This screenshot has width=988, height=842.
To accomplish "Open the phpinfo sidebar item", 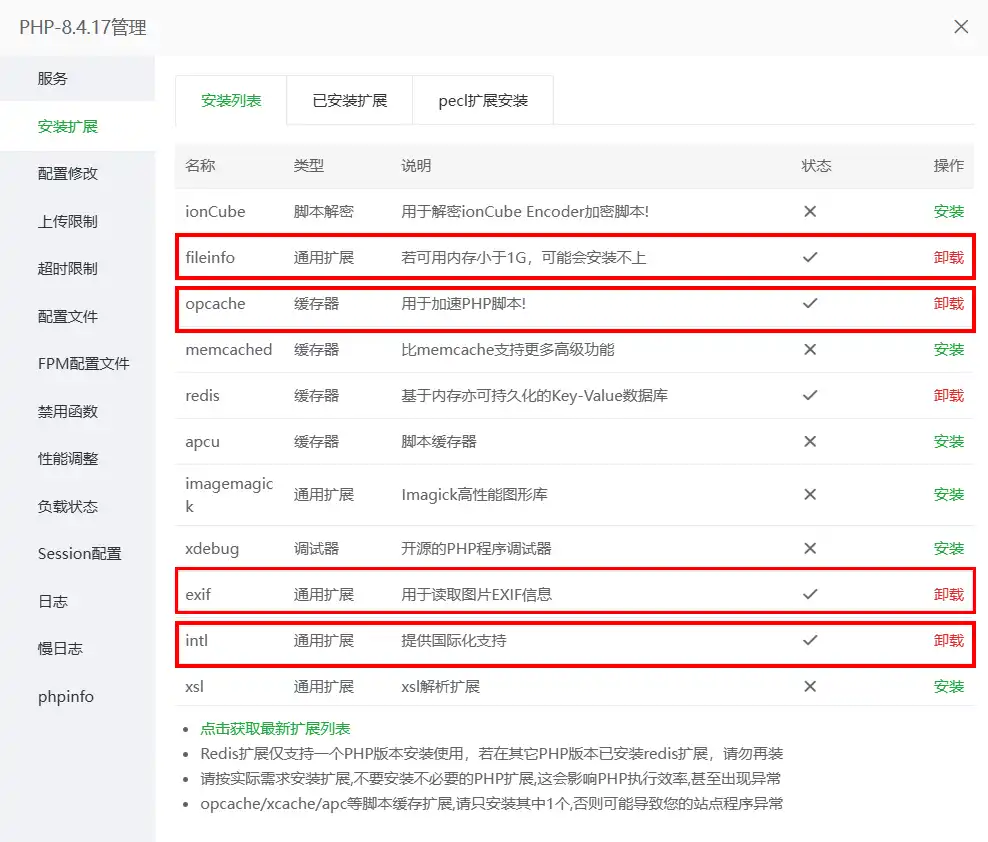I will pos(66,697).
